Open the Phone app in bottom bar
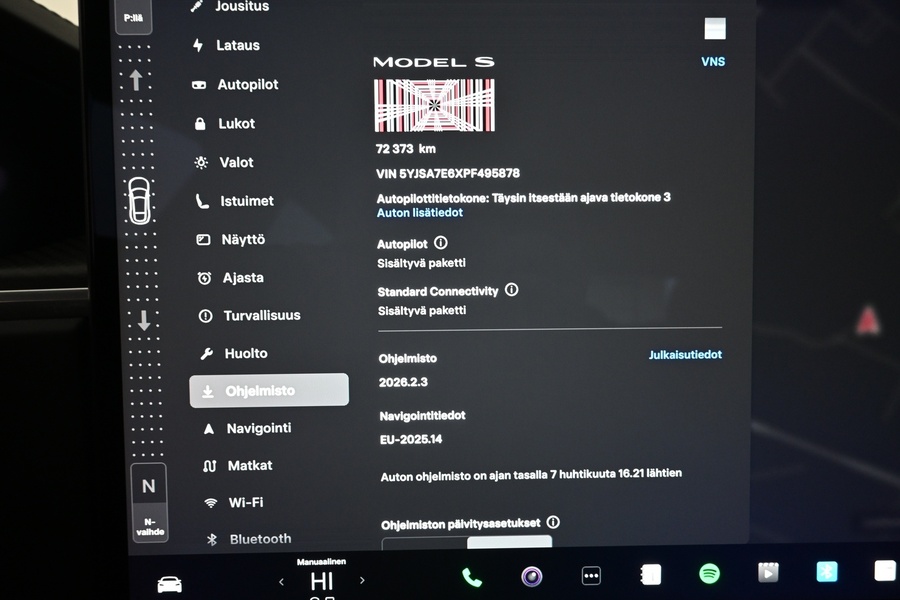 coord(471,577)
